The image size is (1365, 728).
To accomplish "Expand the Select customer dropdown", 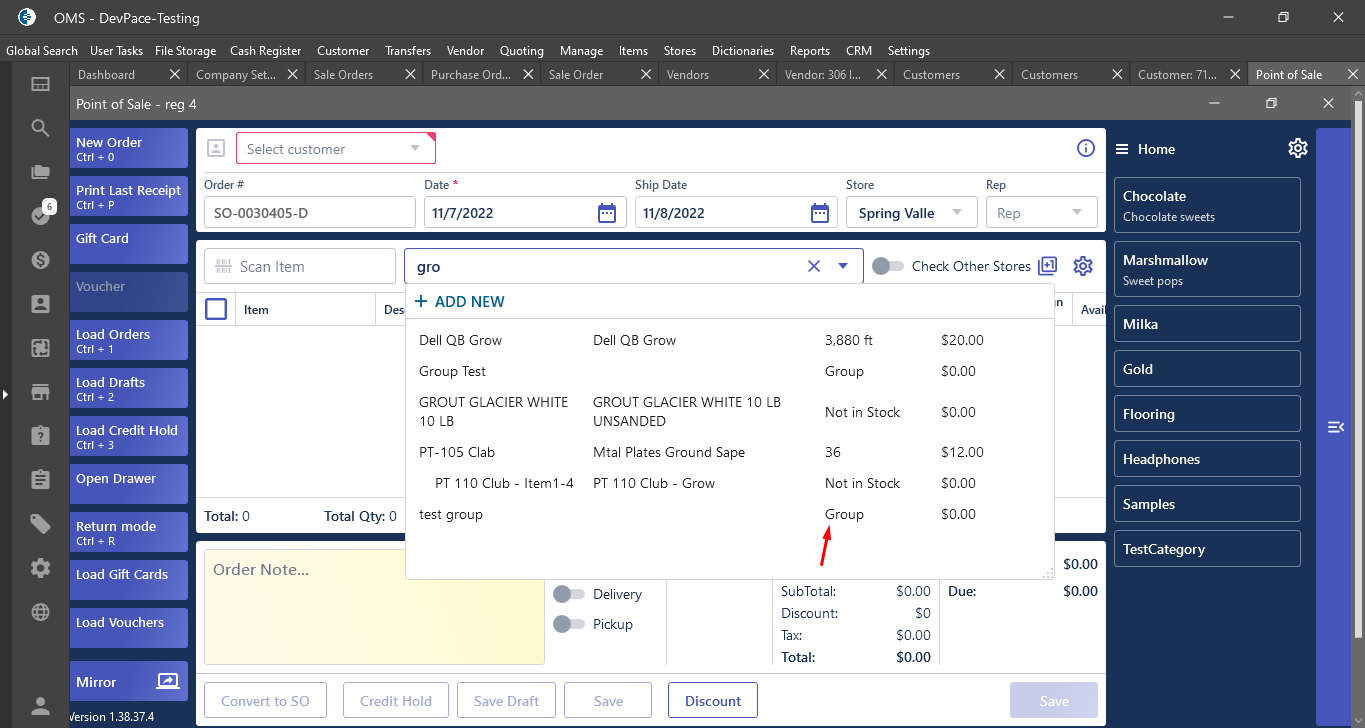I will [x=415, y=149].
